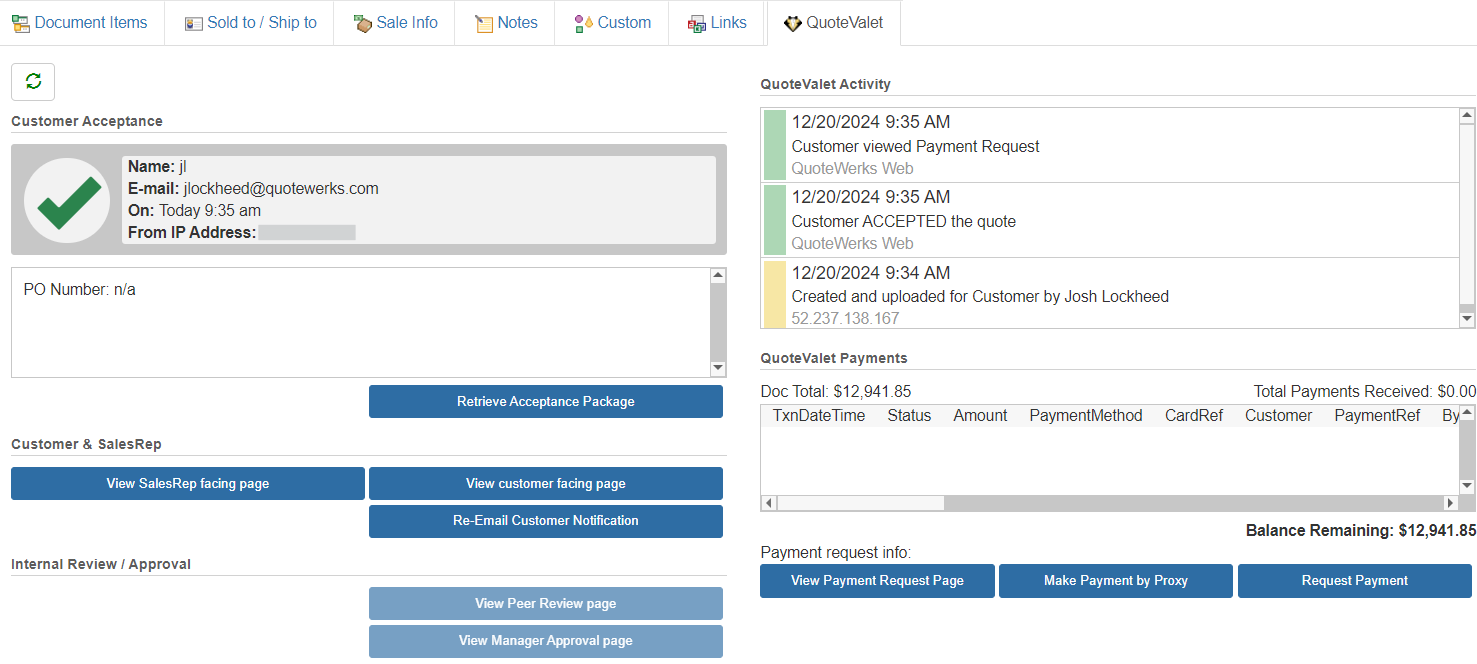Screen dimensions: 1477x664
Task: Click View Manager Approval page button
Action: coord(546,641)
